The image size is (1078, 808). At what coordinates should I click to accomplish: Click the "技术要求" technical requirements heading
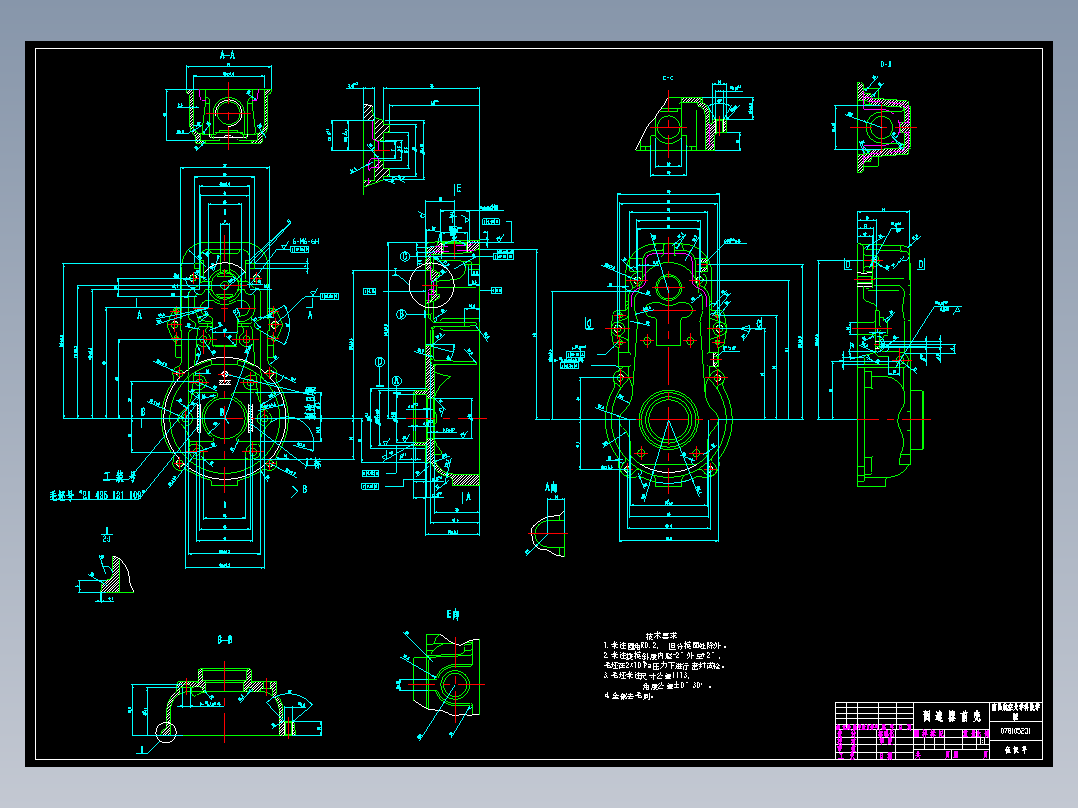pos(661,636)
